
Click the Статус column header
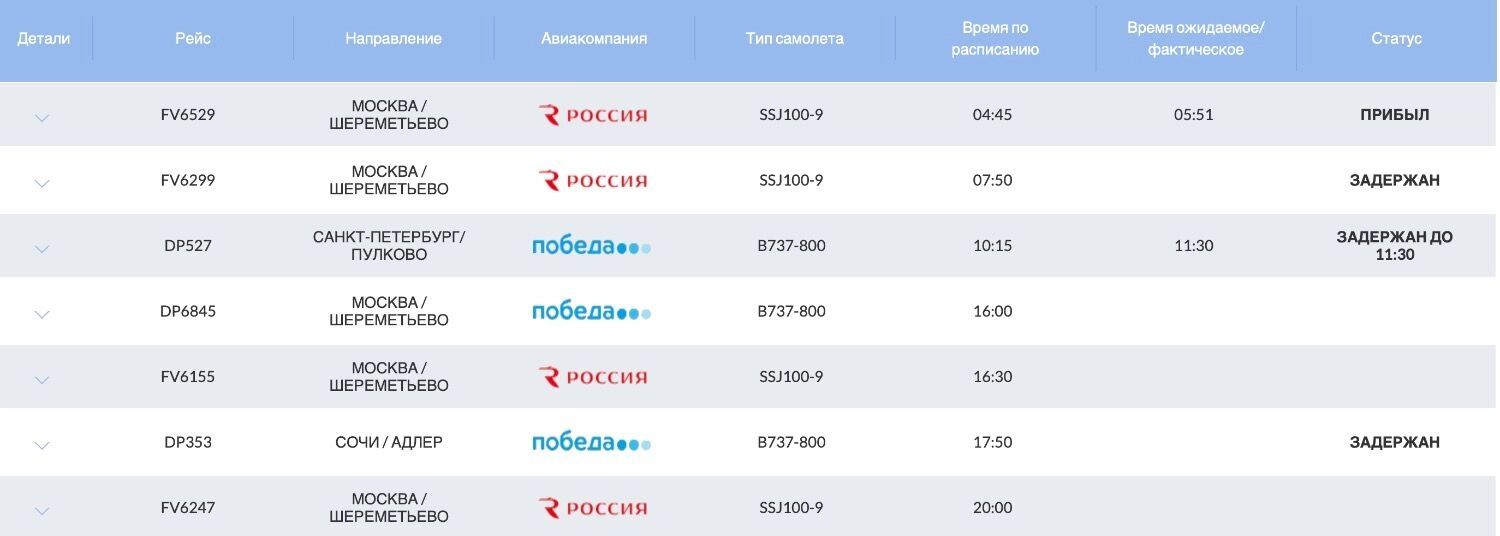[1396, 39]
